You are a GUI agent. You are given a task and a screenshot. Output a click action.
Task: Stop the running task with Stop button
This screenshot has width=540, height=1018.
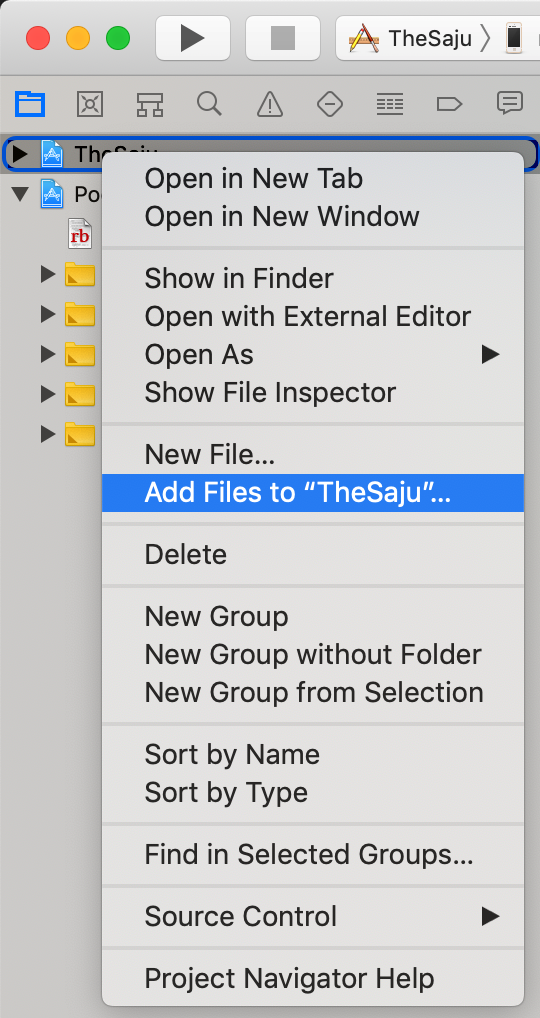(282, 38)
